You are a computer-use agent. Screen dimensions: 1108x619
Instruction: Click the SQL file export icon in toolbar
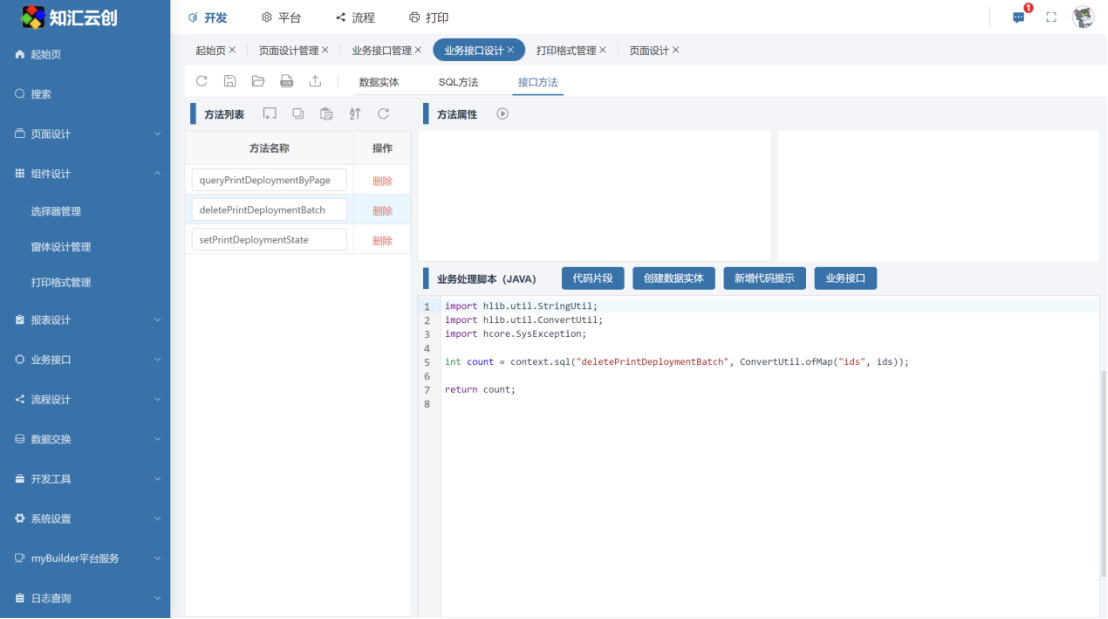286,81
